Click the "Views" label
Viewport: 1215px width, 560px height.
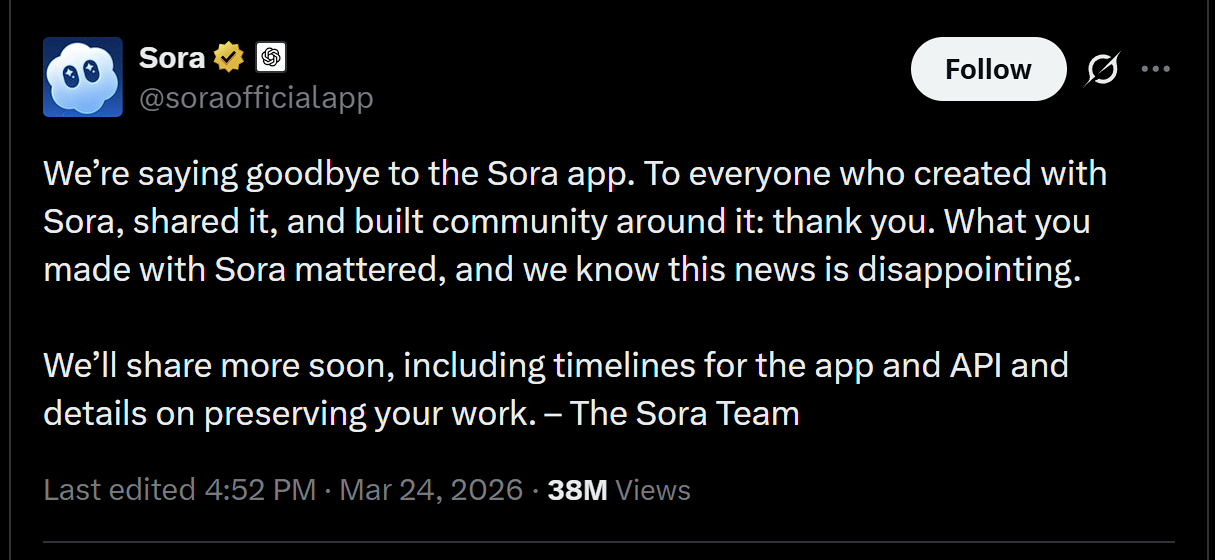pos(653,490)
